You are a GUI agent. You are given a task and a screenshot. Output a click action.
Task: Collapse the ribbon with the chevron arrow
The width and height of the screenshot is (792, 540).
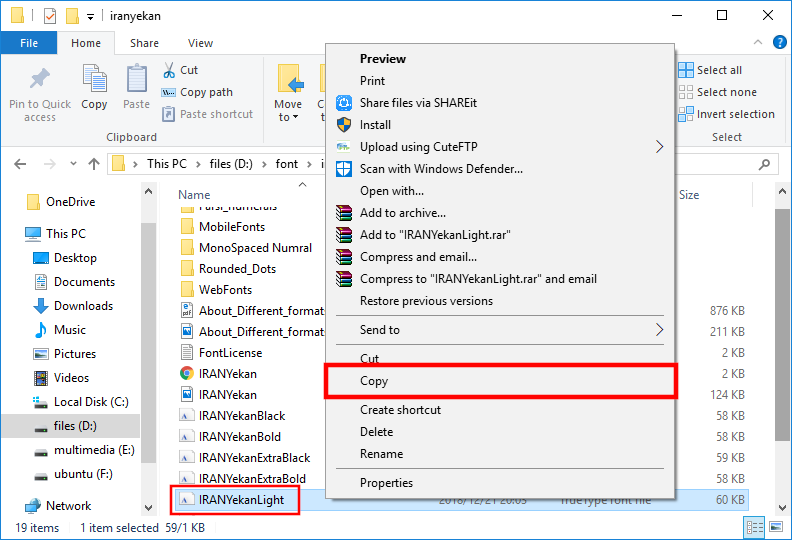coord(760,42)
